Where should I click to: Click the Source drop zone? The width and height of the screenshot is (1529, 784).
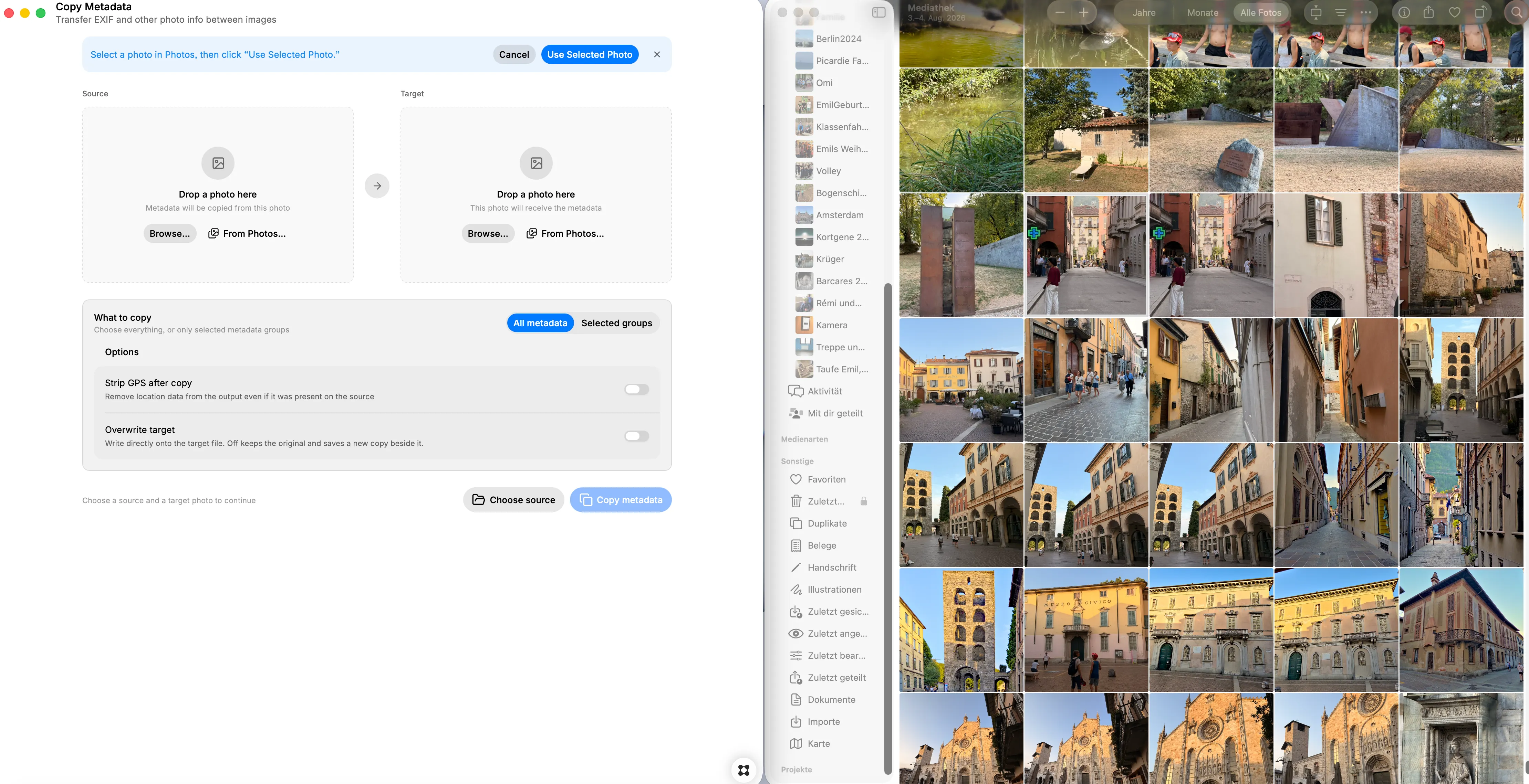218,194
